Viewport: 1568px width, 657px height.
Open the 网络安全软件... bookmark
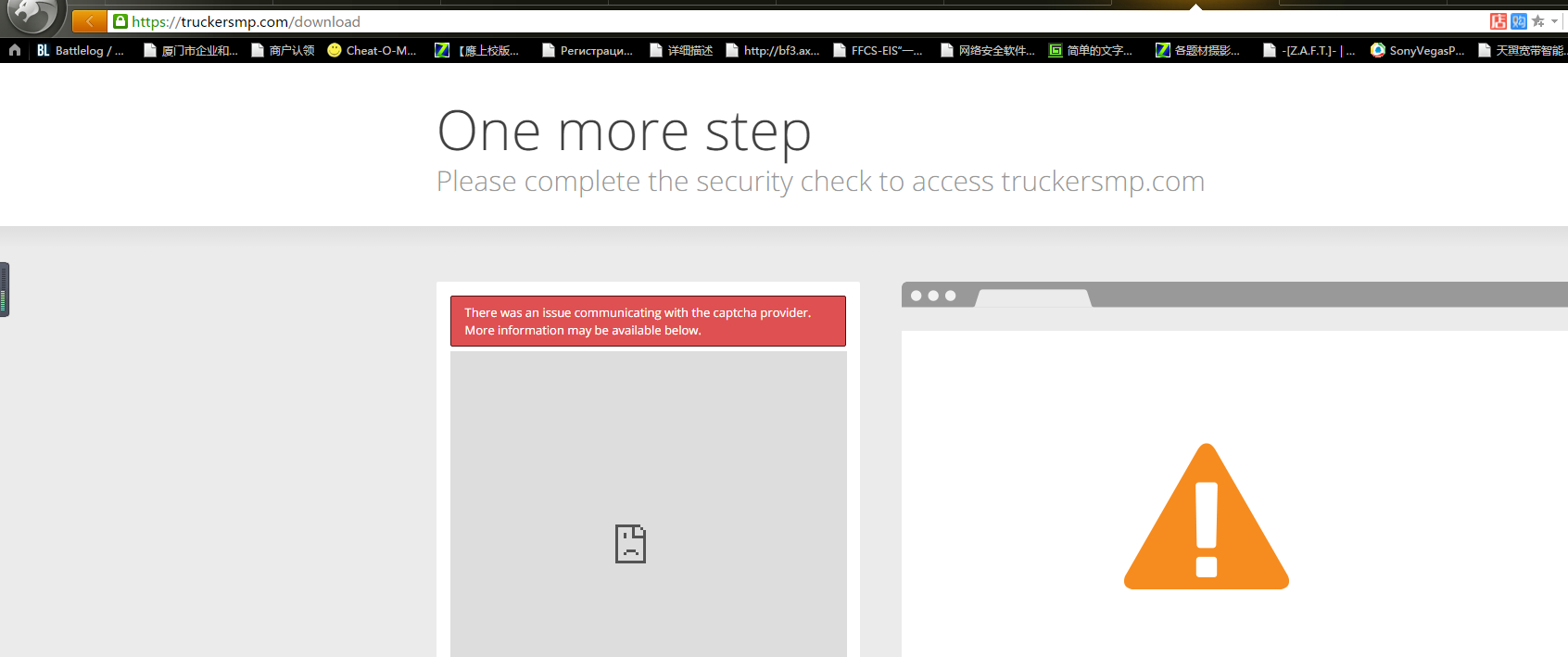988,50
